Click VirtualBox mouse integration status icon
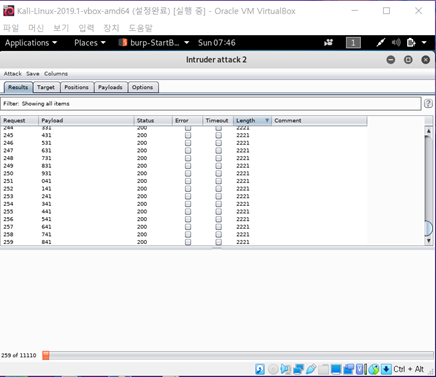Screen dimensions: 436x377 pos(374,369)
